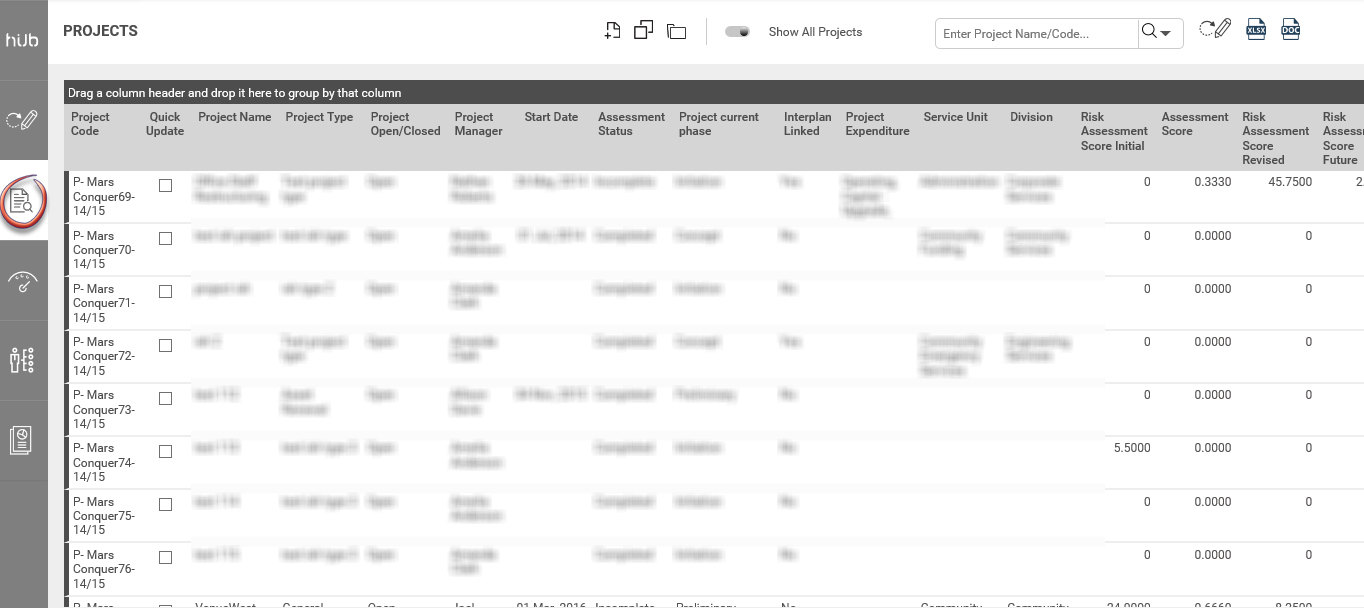Select project code P- Mars Conquer74-14/15
This screenshot has width=1364, height=608.
(x=103, y=462)
